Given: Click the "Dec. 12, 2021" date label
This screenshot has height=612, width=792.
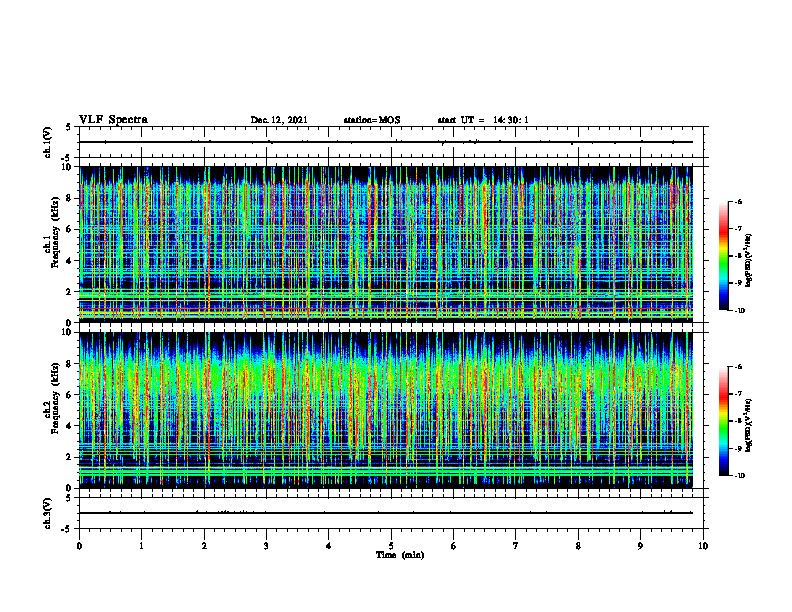Looking at the screenshot, I should (279, 120).
